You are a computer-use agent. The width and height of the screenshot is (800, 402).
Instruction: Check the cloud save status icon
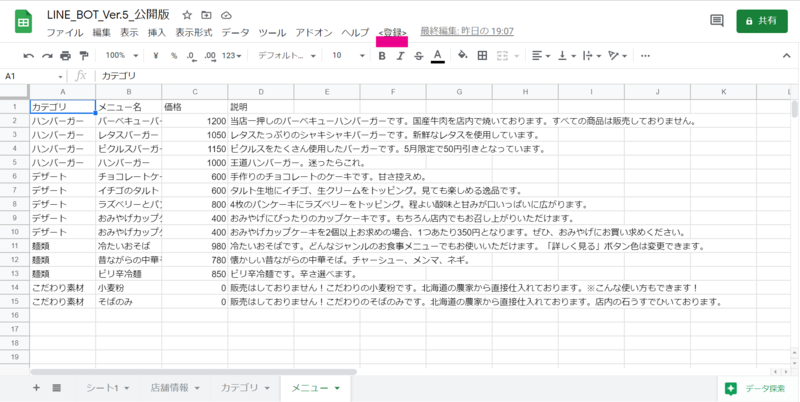click(x=227, y=15)
